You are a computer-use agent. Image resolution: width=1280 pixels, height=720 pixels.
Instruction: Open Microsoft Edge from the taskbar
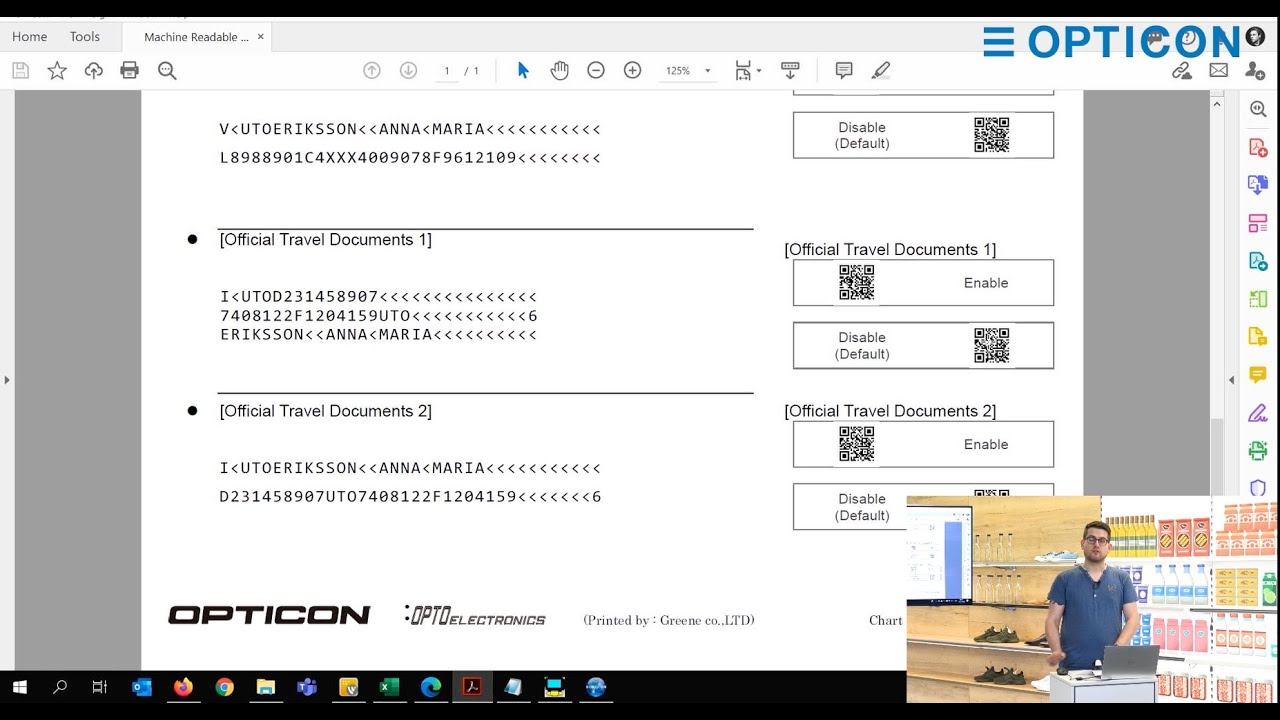point(431,687)
